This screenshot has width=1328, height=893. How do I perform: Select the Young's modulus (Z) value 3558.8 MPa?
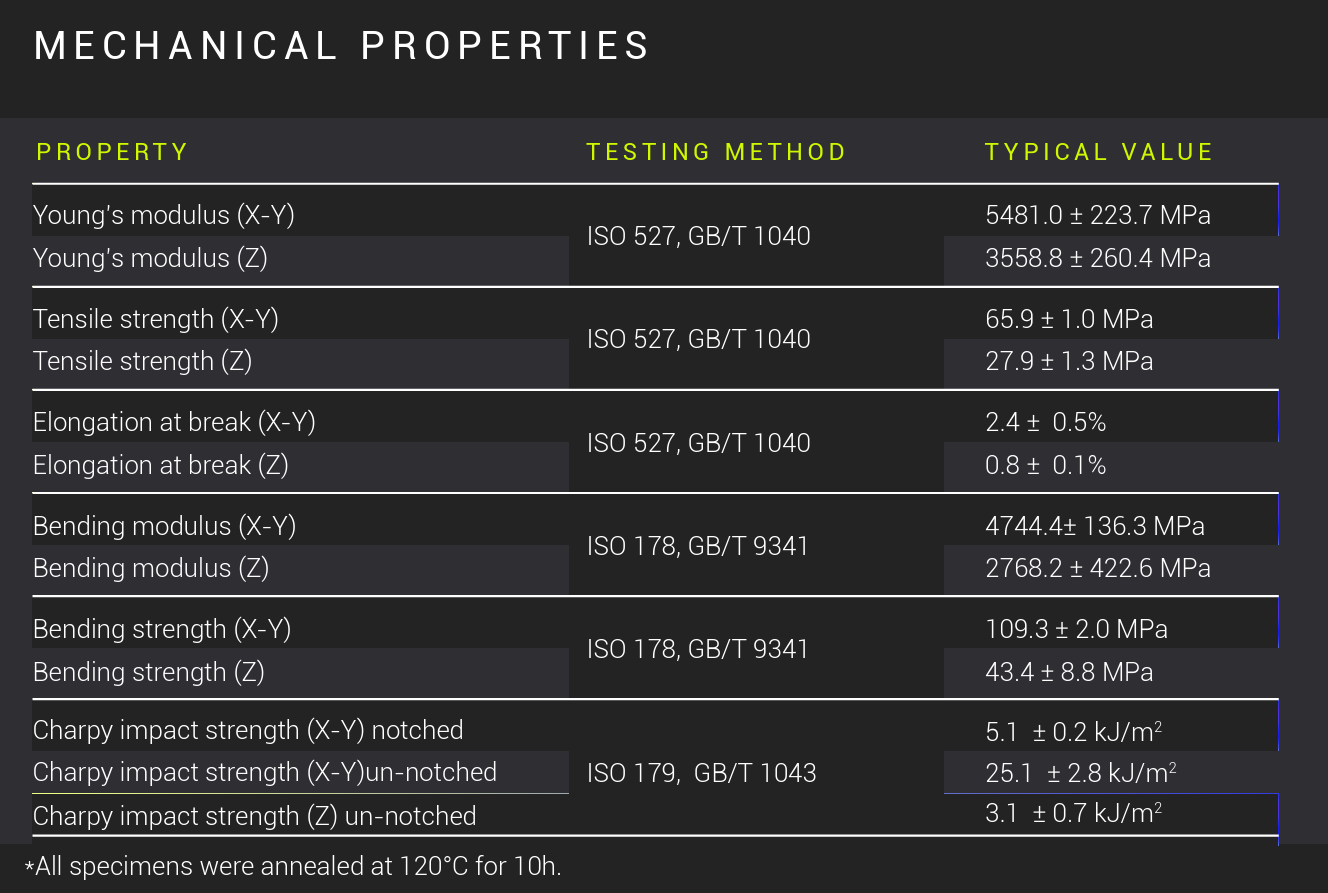[x=1097, y=258]
